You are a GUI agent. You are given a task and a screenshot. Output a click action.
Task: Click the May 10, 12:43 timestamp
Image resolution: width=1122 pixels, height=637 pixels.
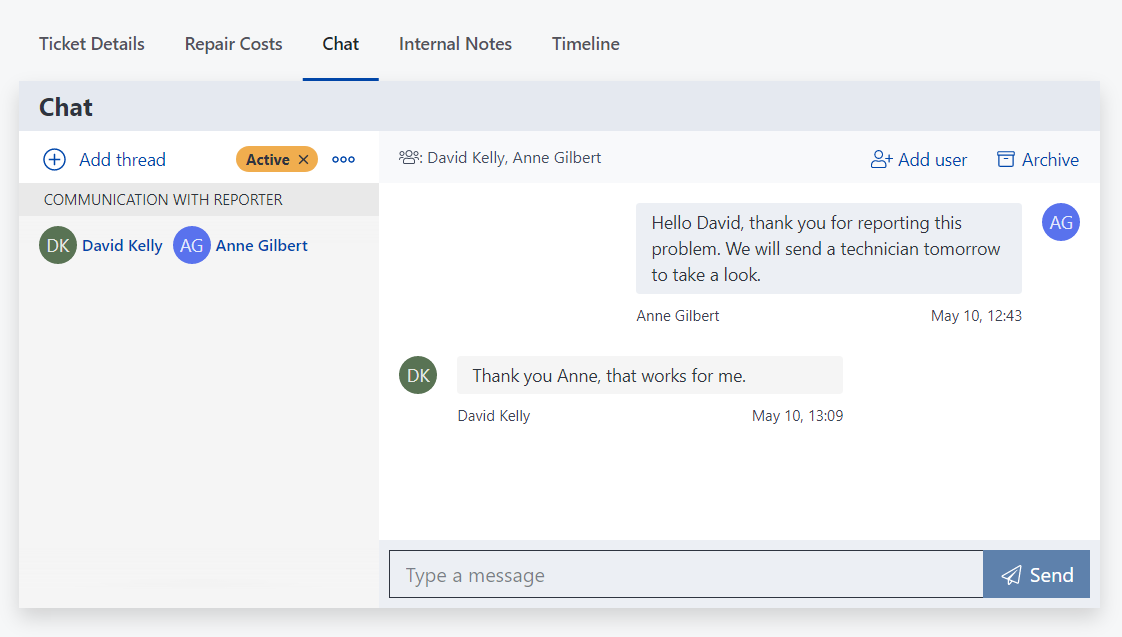click(976, 316)
